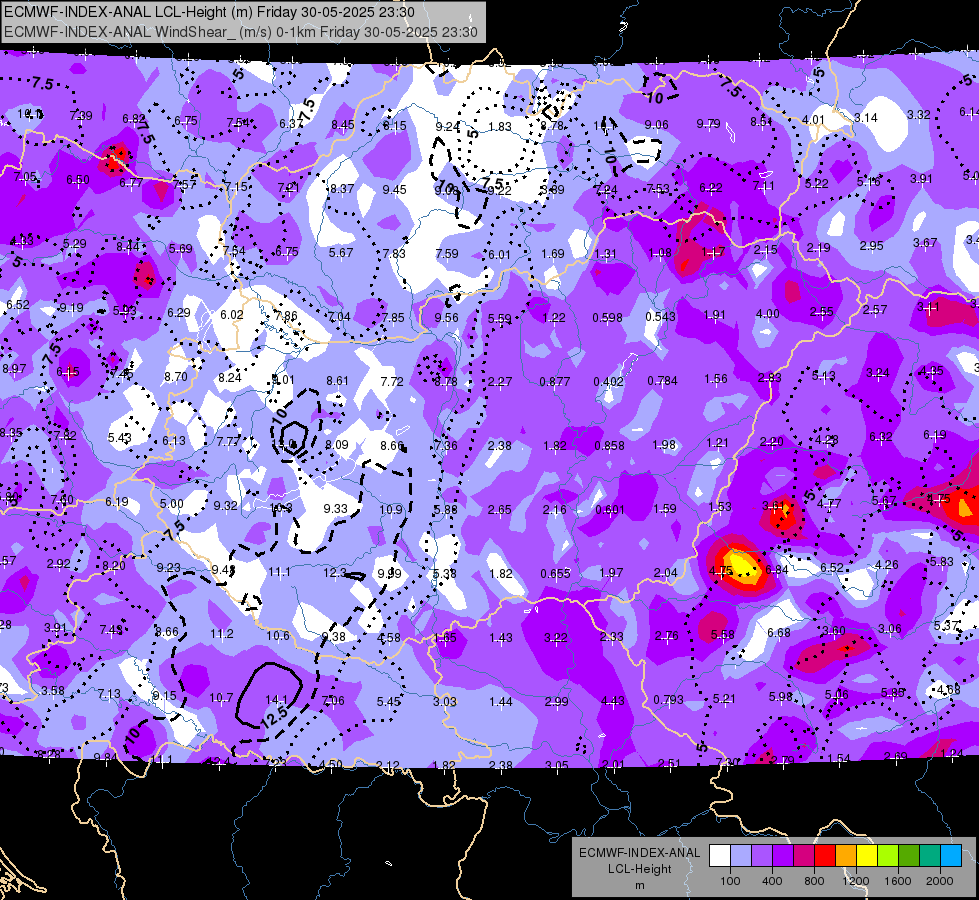Image resolution: width=979 pixels, height=900 pixels.
Task: Click the grid value 0.402
Action: tap(609, 382)
